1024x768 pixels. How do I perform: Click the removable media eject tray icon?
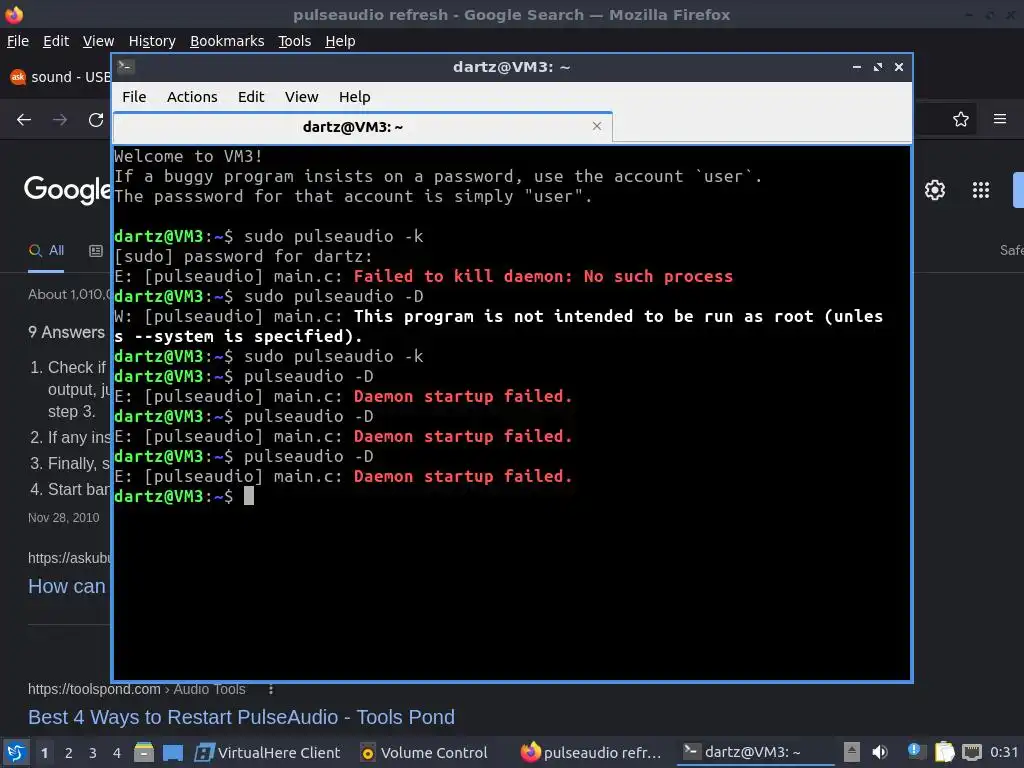[851, 752]
